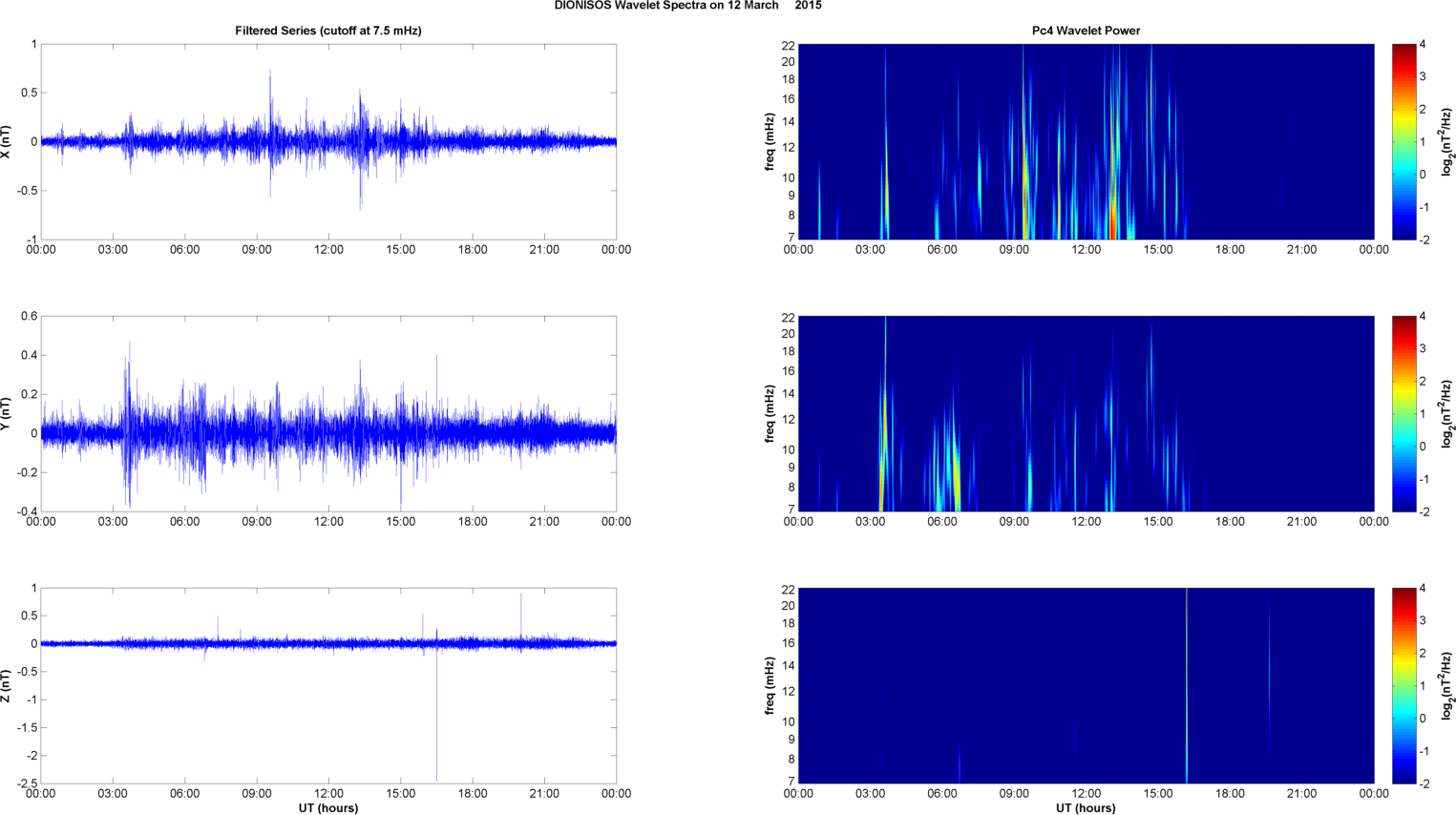The width and height of the screenshot is (1456, 815).
Task: Click "UT (hours)" label under the Z series plot
Action: [328, 807]
